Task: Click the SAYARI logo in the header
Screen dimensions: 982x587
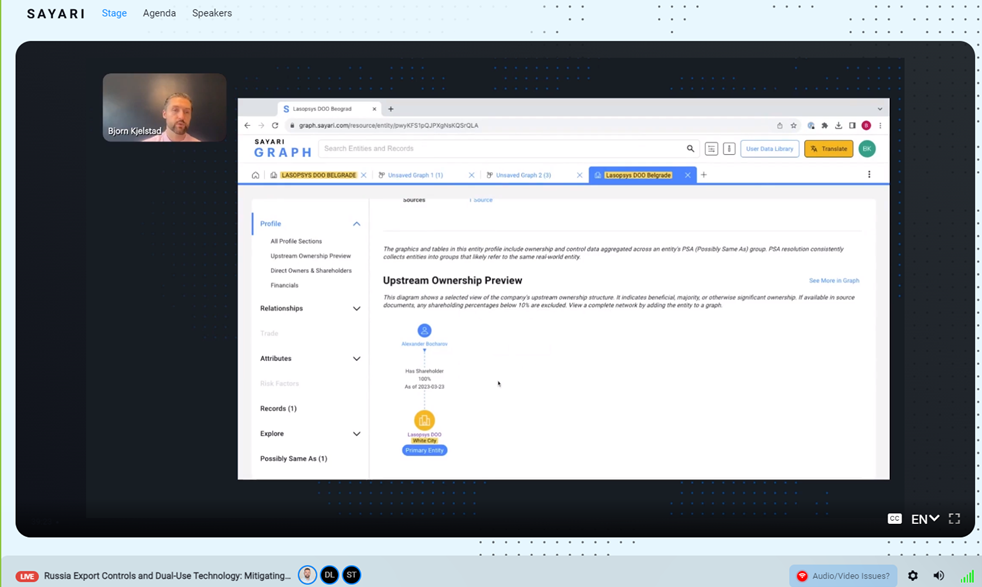Action: [55, 14]
